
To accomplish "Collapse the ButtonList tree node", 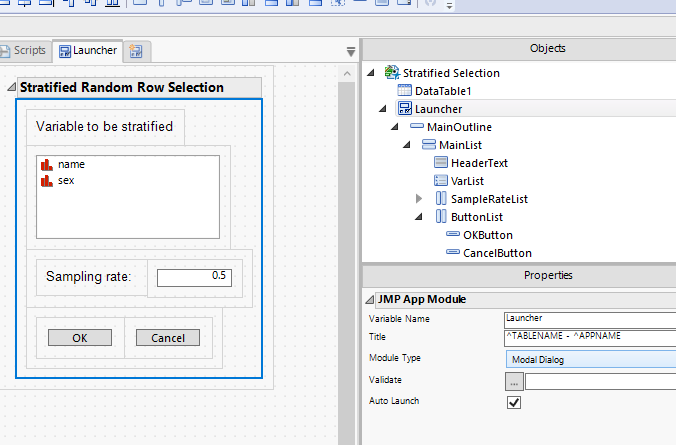I will [x=419, y=217].
